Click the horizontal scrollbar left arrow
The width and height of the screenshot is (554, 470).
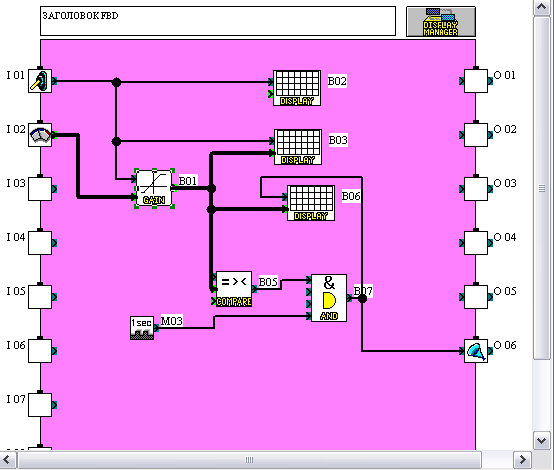[7, 460]
